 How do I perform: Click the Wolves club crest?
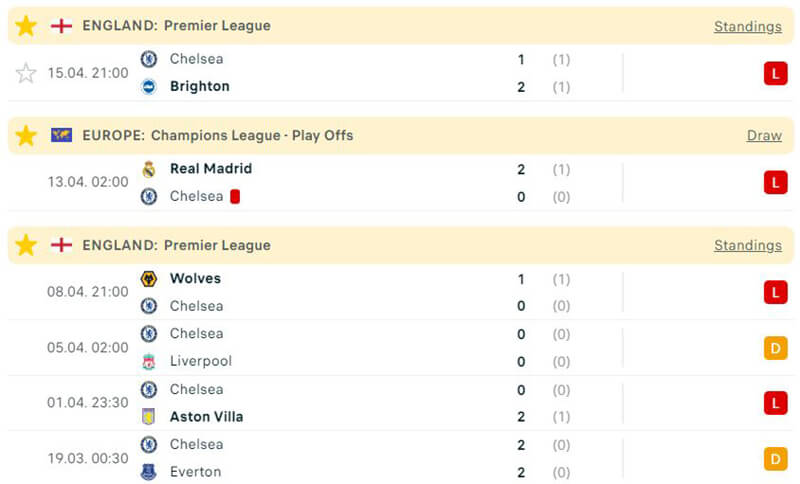pos(149,279)
